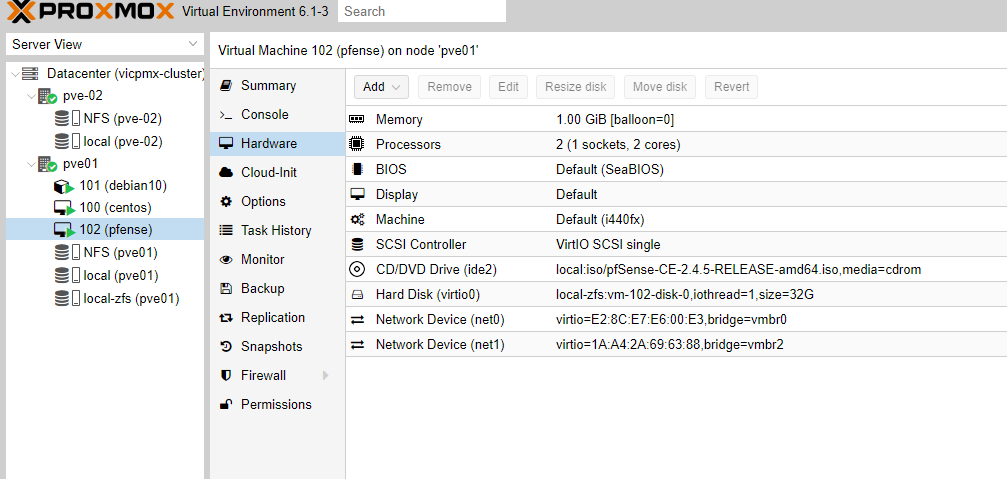Click NFS (pve01) storage icon
Image resolution: width=1007 pixels, height=479 pixels.
(67, 252)
